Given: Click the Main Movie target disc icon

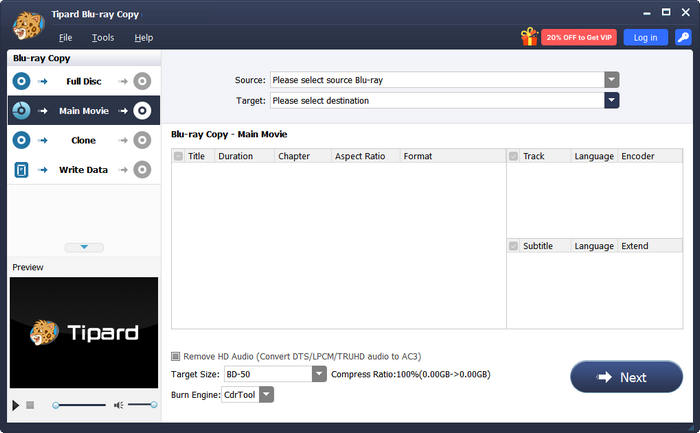Looking at the screenshot, I should click(142, 111).
